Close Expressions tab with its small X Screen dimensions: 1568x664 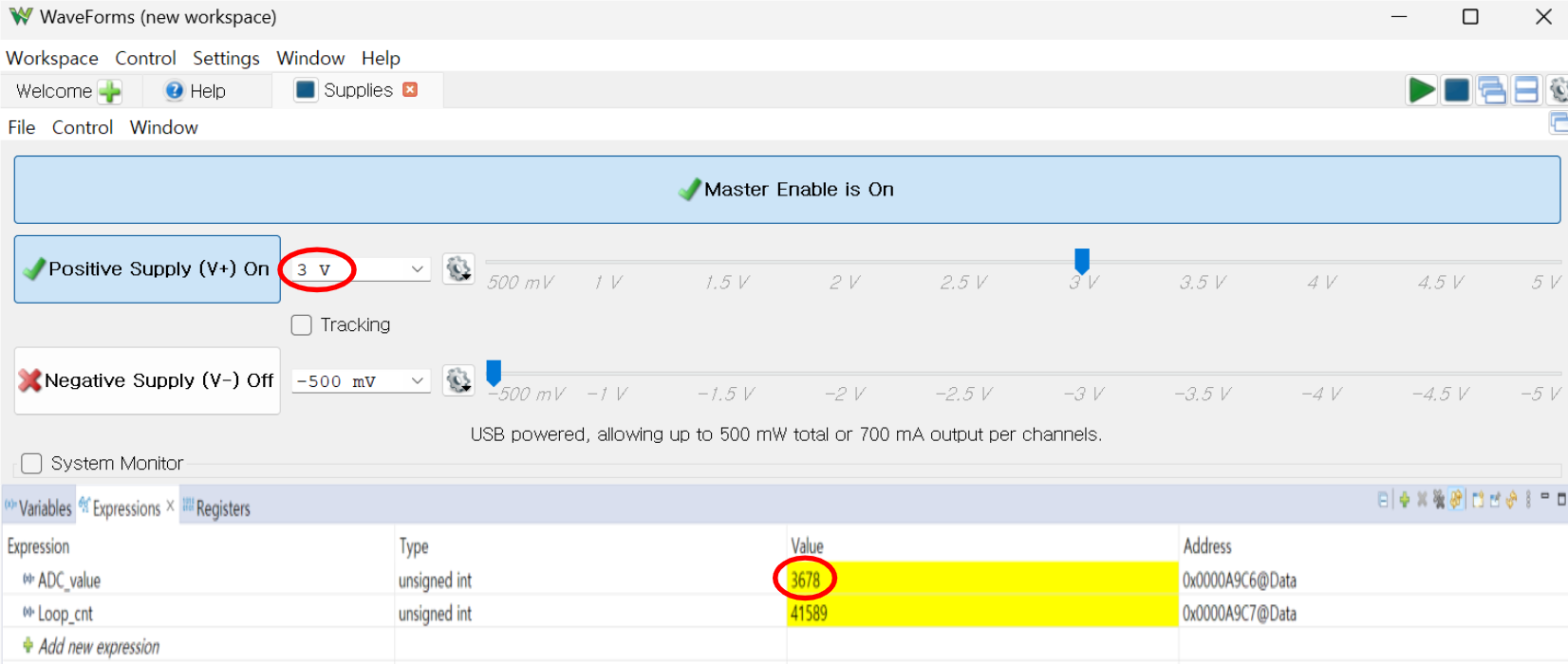tap(170, 506)
